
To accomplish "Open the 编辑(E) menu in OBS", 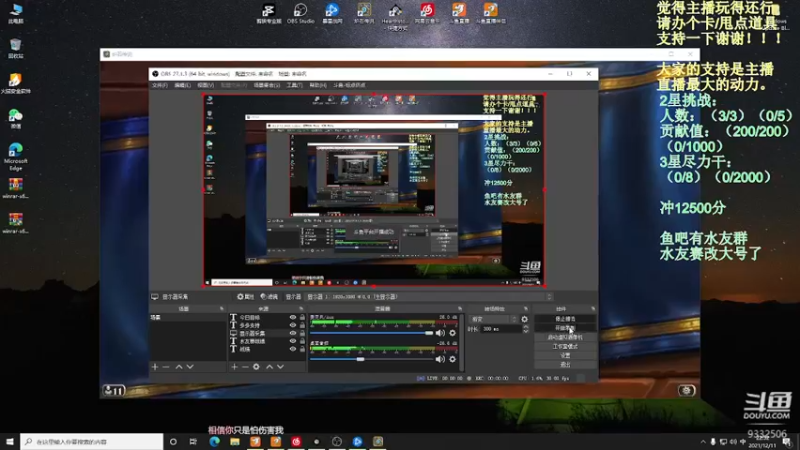I will click(182, 85).
